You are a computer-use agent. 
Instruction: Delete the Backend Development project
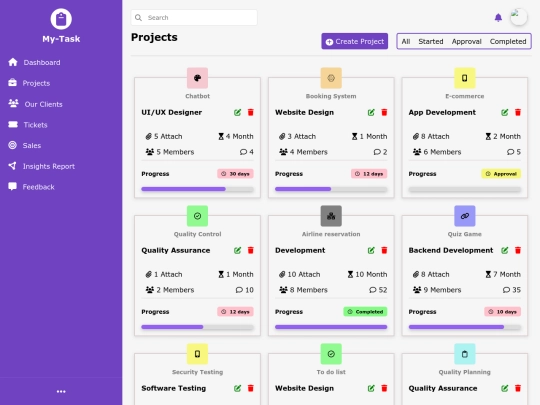click(x=518, y=250)
